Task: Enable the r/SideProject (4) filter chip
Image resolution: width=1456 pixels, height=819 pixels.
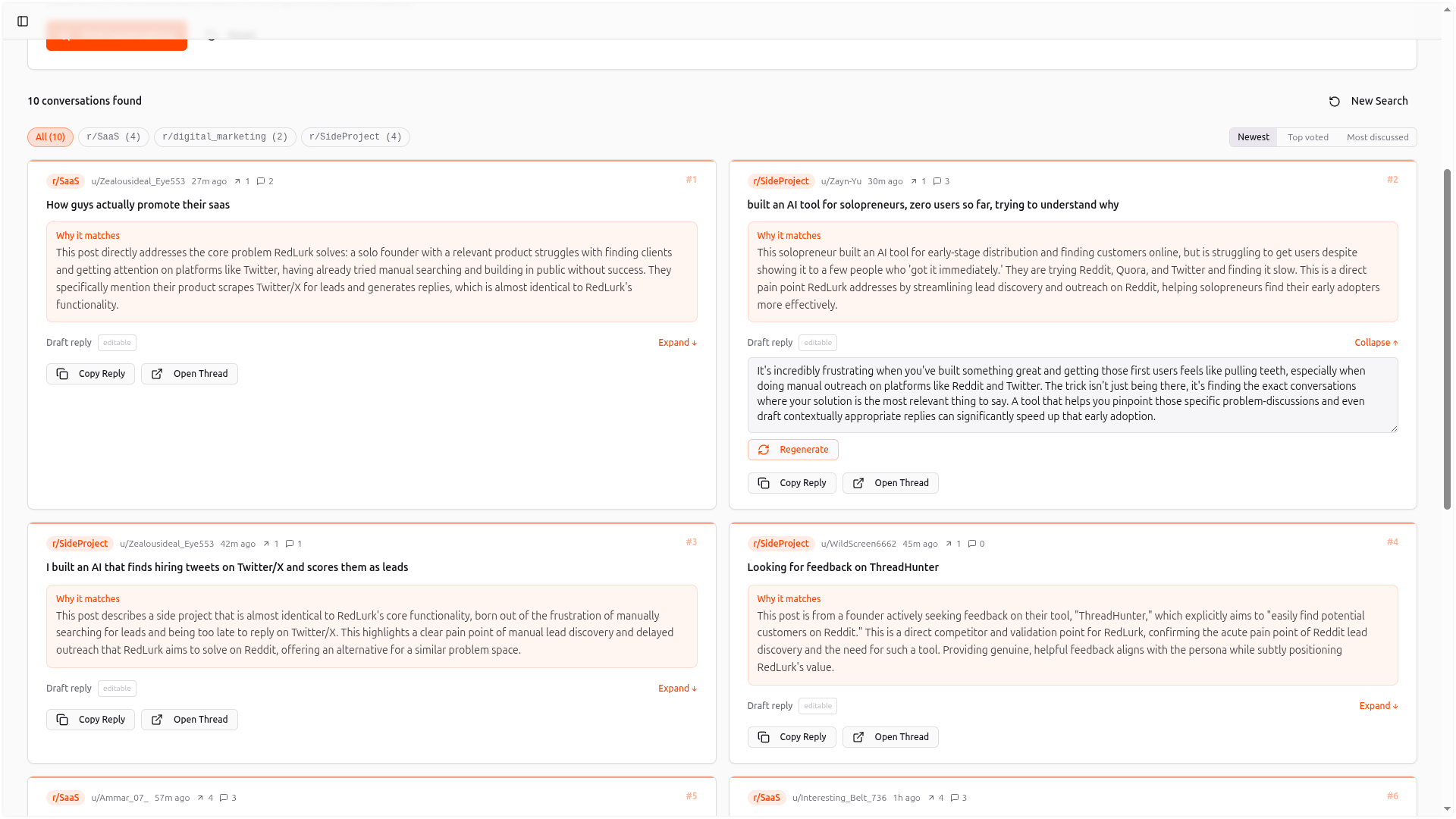Action: pos(355,136)
